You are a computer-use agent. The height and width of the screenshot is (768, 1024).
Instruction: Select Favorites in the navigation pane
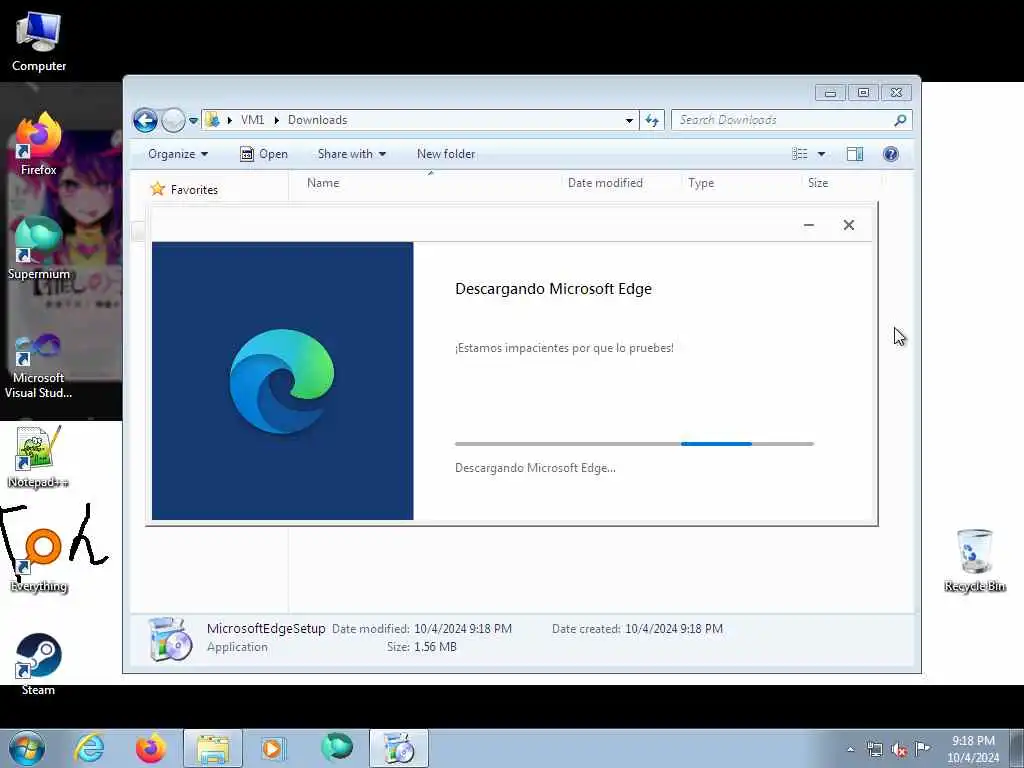193,189
